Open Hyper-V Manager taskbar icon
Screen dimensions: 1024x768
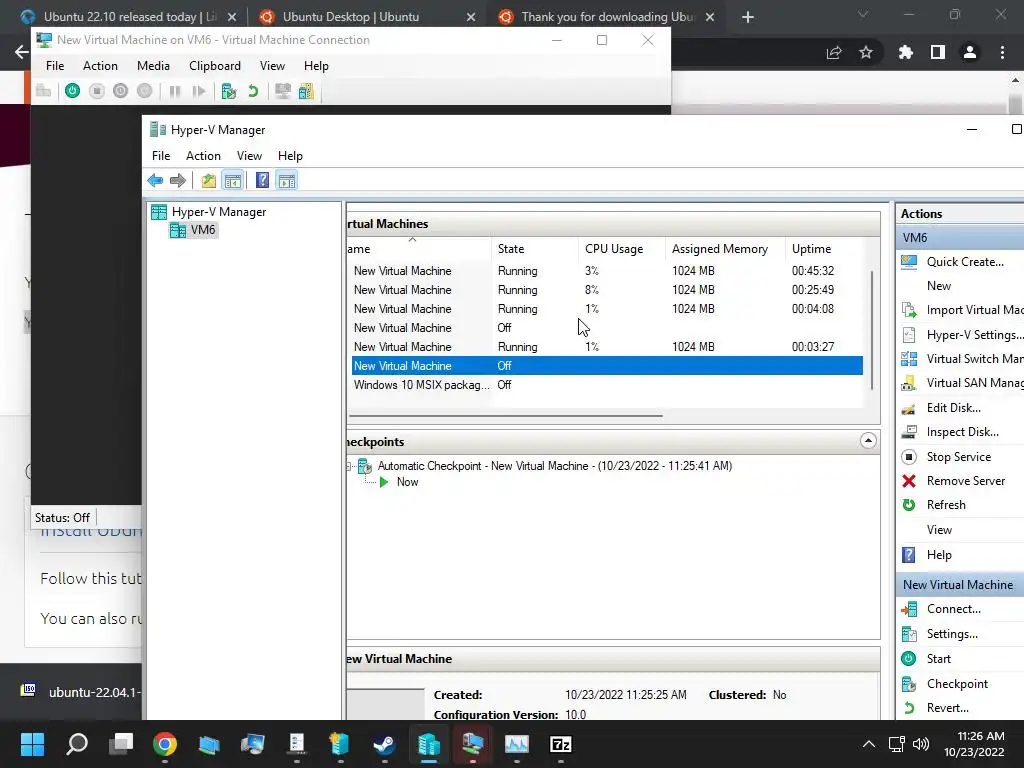(x=428, y=744)
